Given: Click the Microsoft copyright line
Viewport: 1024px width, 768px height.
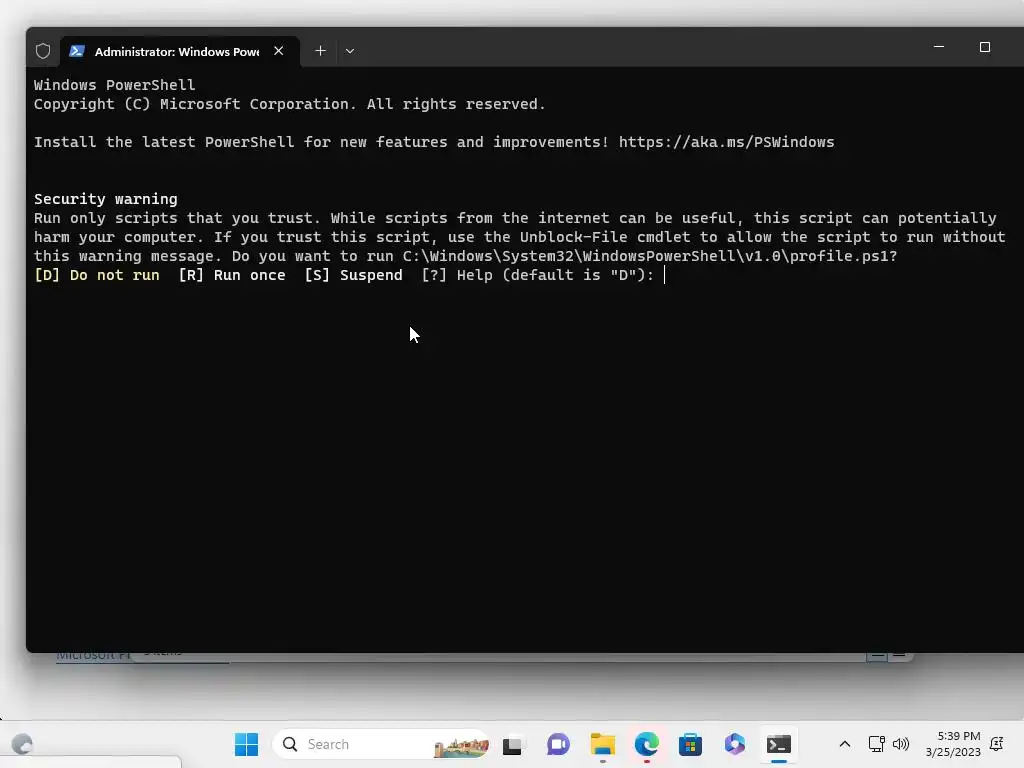Looking at the screenshot, I should [x=289, y=104].
